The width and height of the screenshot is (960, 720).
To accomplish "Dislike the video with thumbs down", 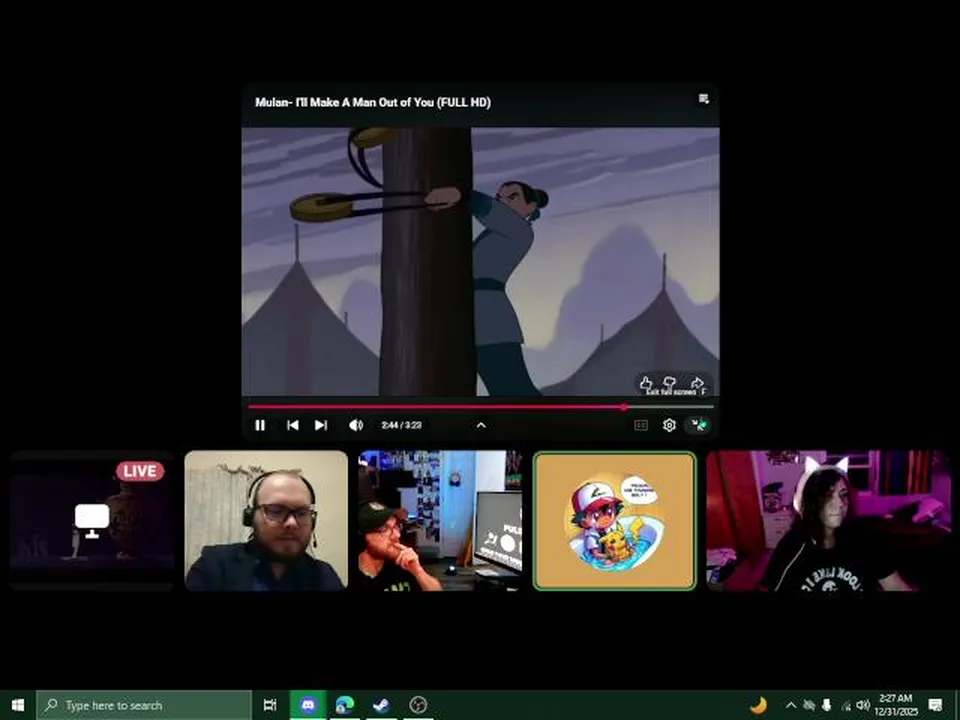I will [x=670, y=383].
